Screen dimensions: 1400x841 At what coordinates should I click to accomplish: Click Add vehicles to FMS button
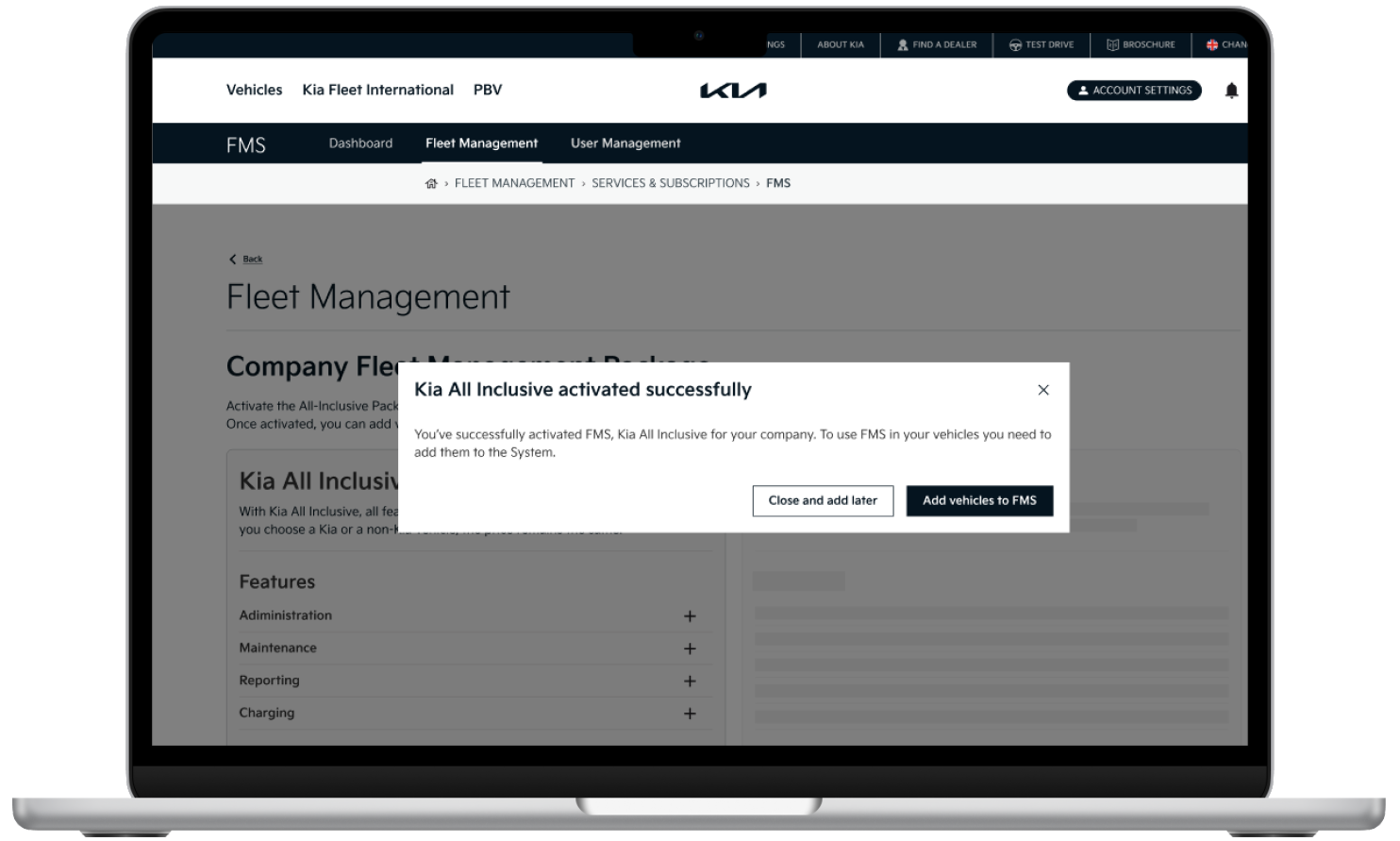(978, 501)
